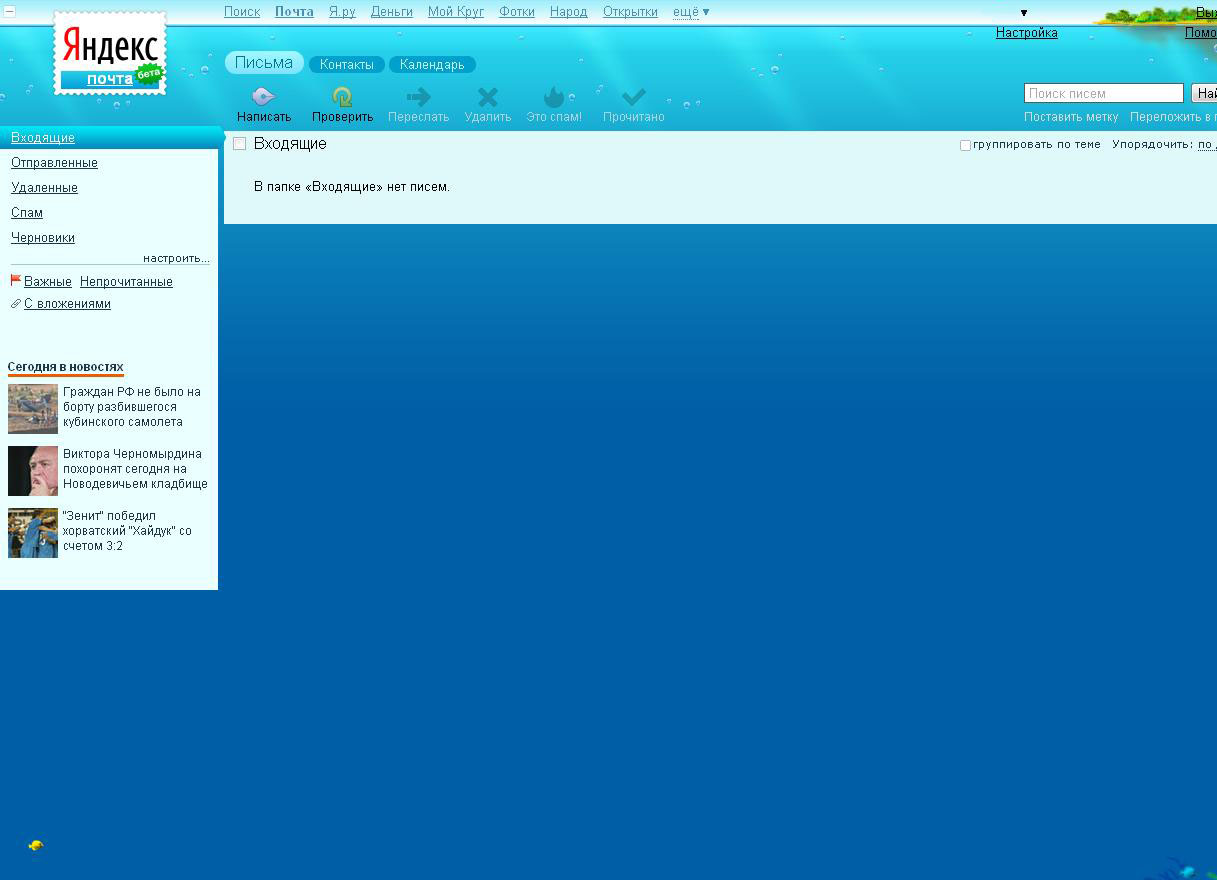The height and width of the screenshot is (880, 1217).
Task: Open the Фотки service link
Action: click(x=517, y=12)
